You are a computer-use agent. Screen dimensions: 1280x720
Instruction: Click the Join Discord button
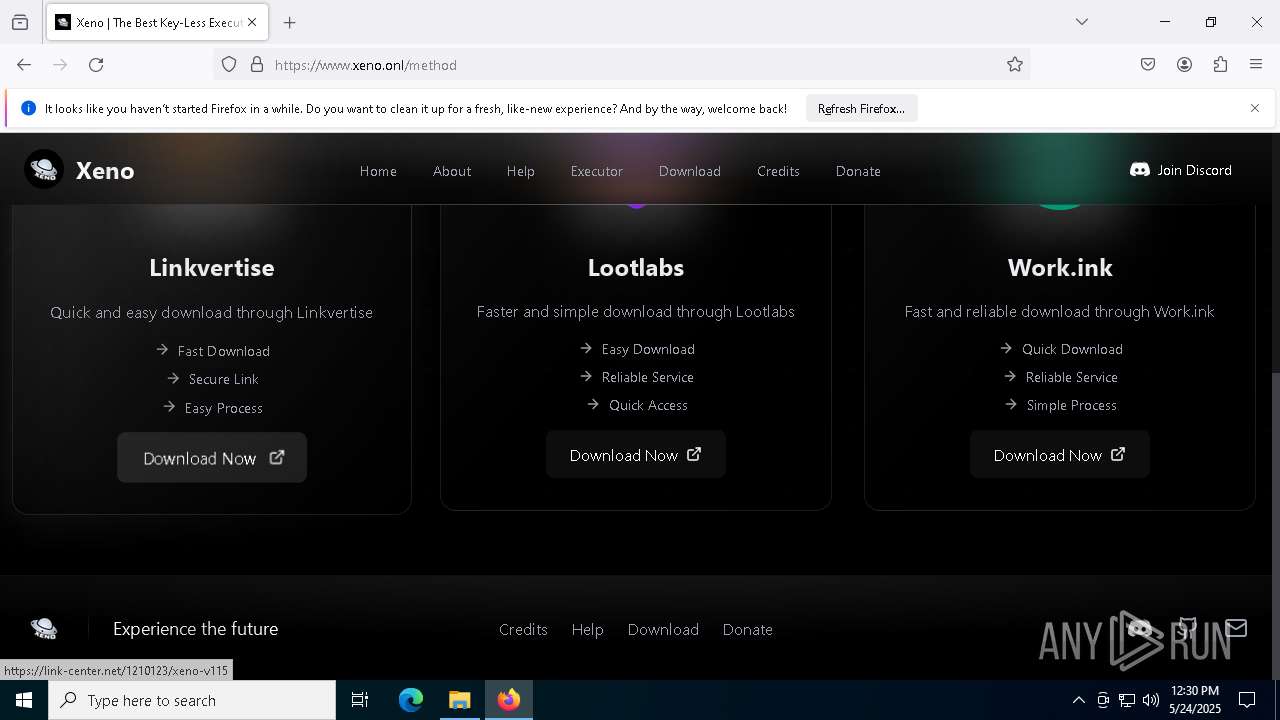[1181, 170]
